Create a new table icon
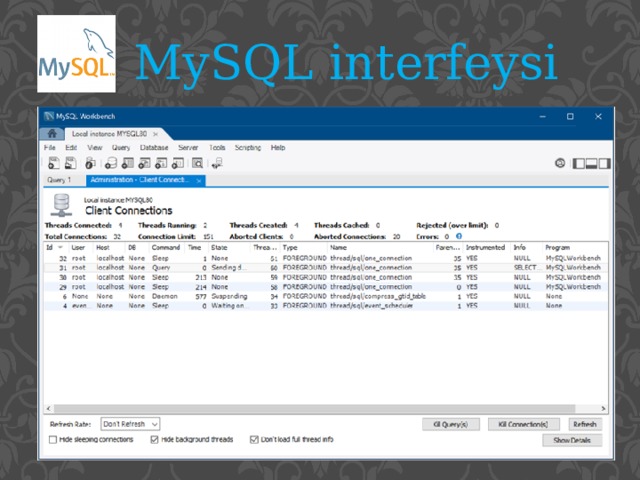The height and width of the screenshot is (480, 640). coord(128,163)
